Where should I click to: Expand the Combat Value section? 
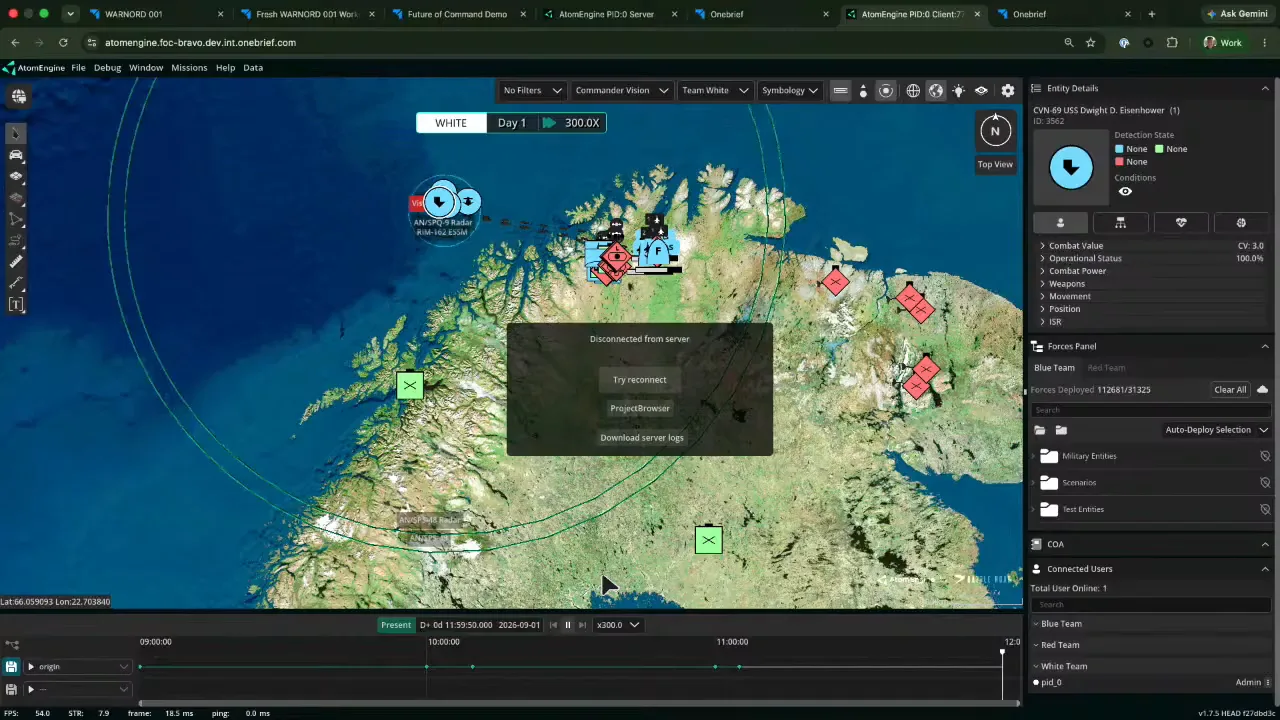pyautogui.click(x=1153, y=245)
